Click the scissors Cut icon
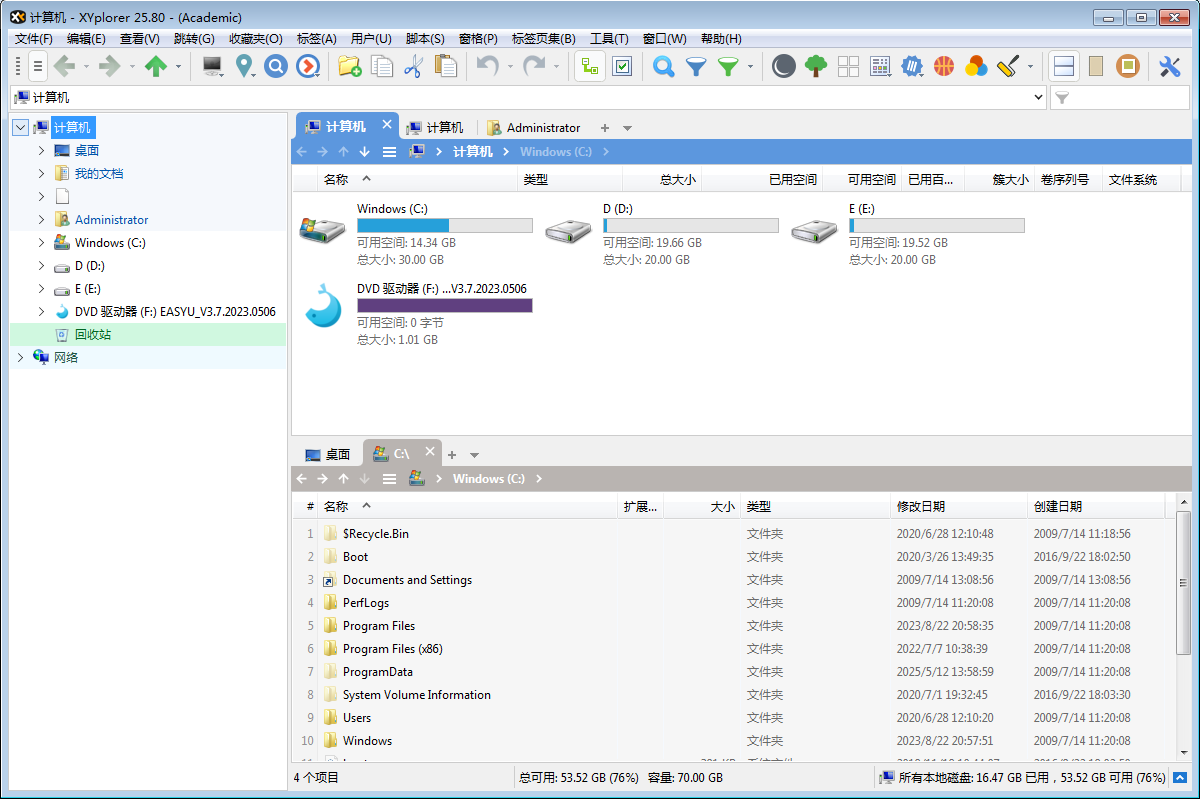 pyautogui.click(x=413, y=67)
